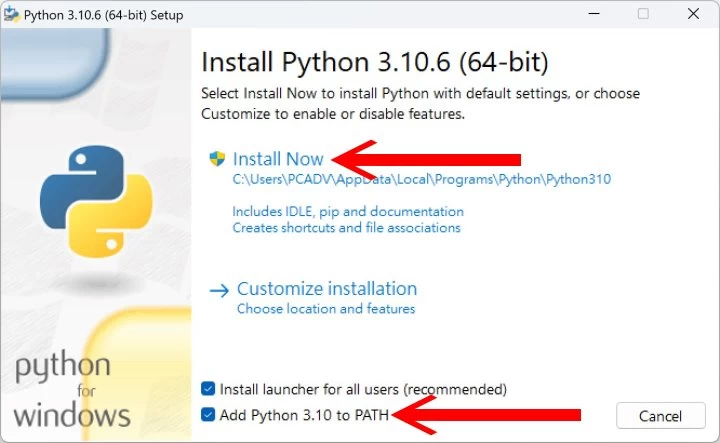Click the blue and yellow Python logo
This screenshot has width=720, height=443.
pyautogui.click(x=96, y=201)
